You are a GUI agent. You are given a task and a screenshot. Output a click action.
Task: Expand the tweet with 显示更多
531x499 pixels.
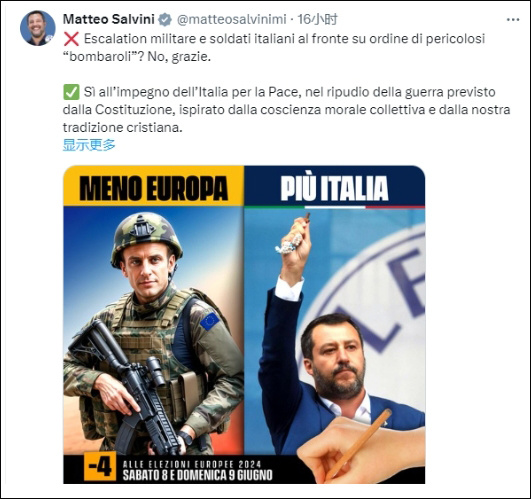pos(89,145)
